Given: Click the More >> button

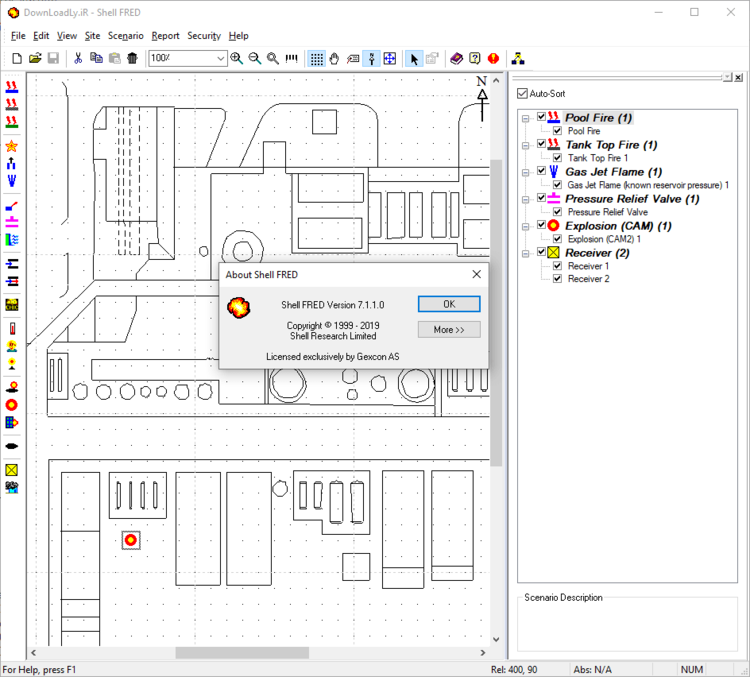Looking at the screenshot, I should point(448,330).
